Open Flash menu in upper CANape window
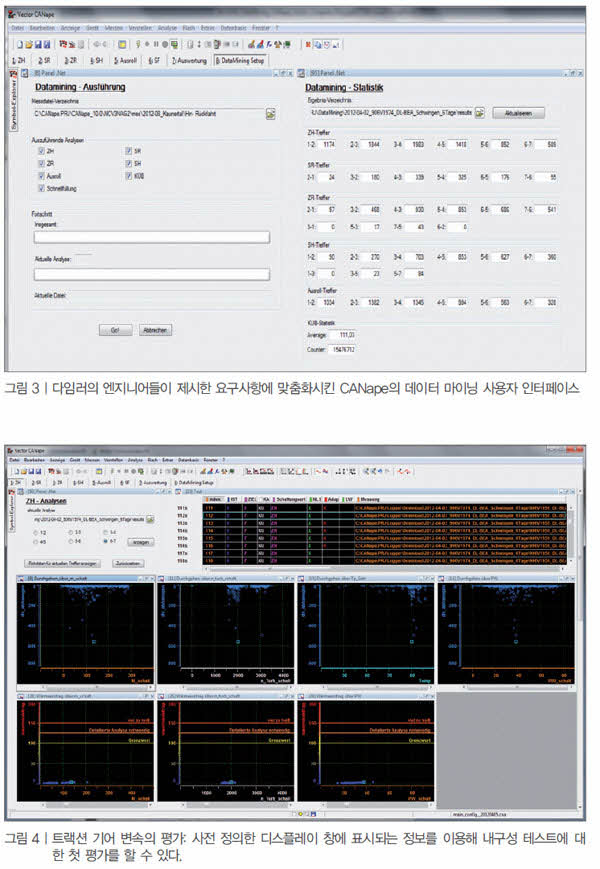The image size is (600, 869). [189, 28]
